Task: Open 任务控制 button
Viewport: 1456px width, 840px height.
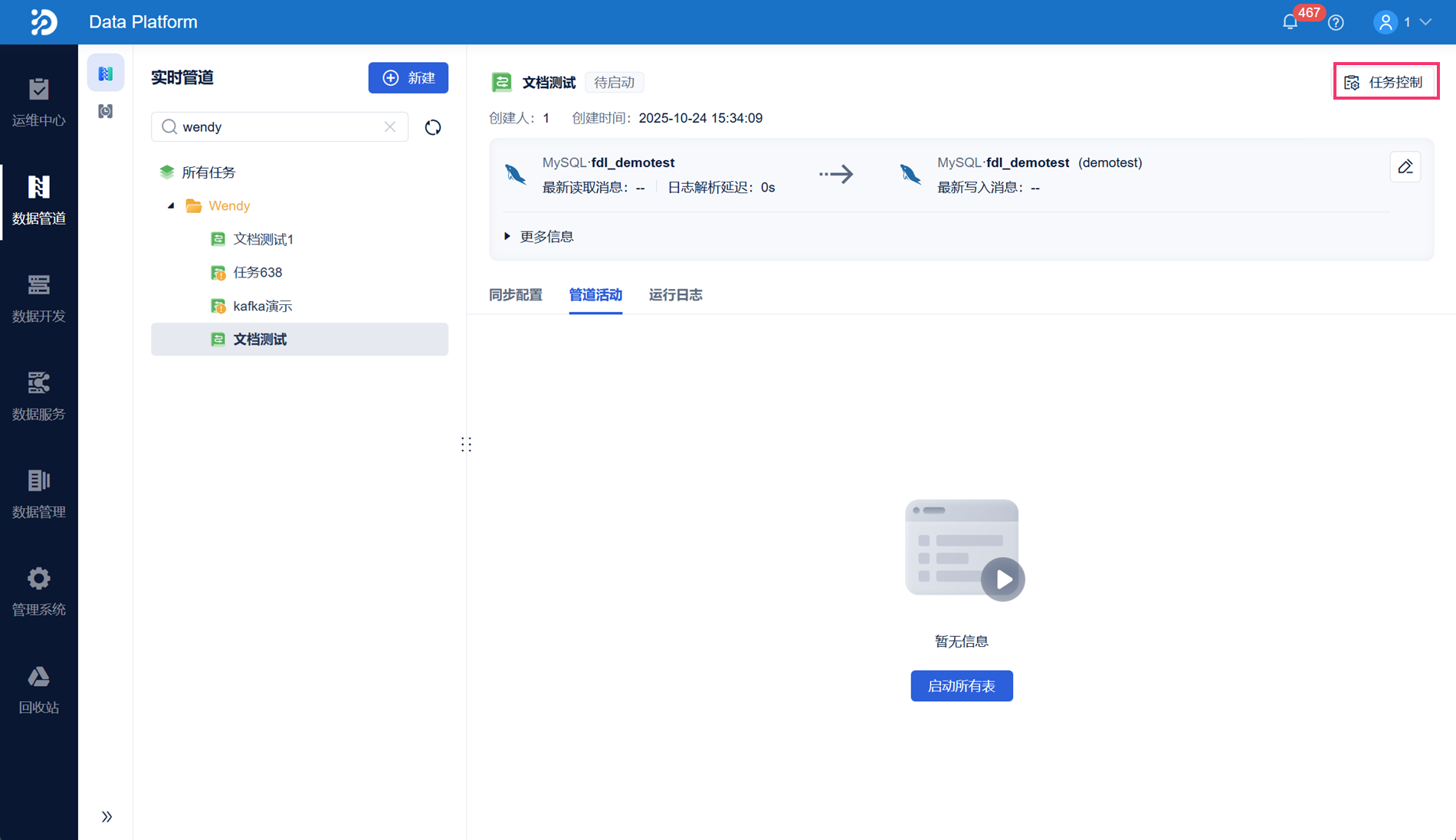Action: pyautogui.click(x=1385, y=82)
